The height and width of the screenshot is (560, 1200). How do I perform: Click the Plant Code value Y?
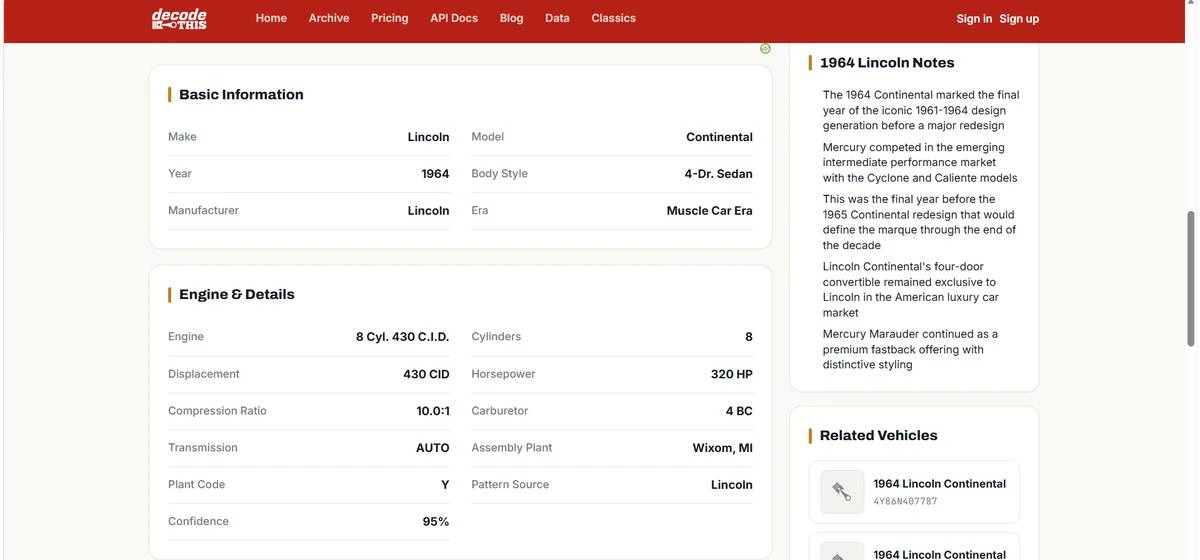point(445,485)
